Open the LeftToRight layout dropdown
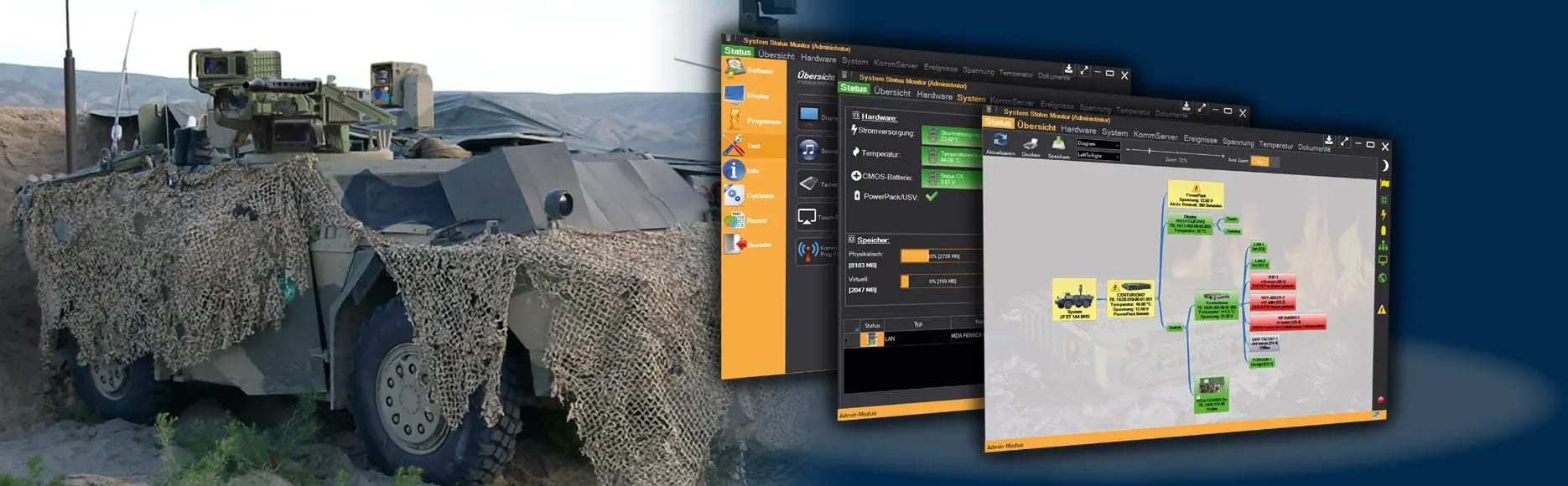The width and height of the screenshot is (1568, 486). click(1098, 156)
